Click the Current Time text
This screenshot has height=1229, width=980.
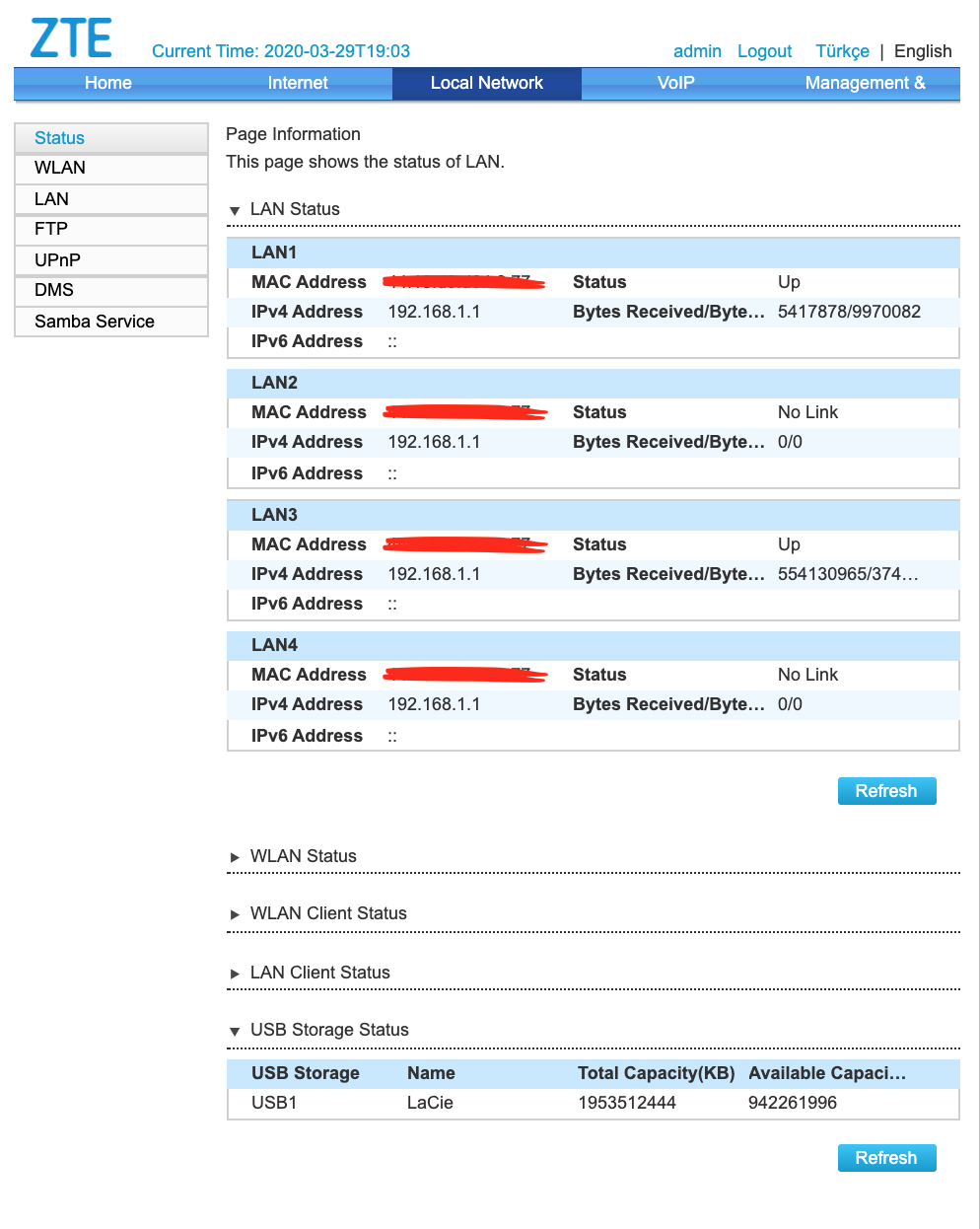(x=281, y=51)
